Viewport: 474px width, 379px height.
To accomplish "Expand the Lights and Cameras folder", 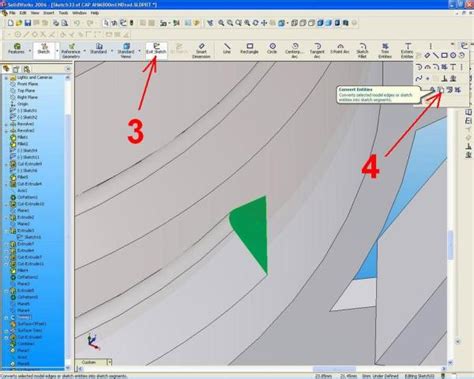I will [6, 77].
